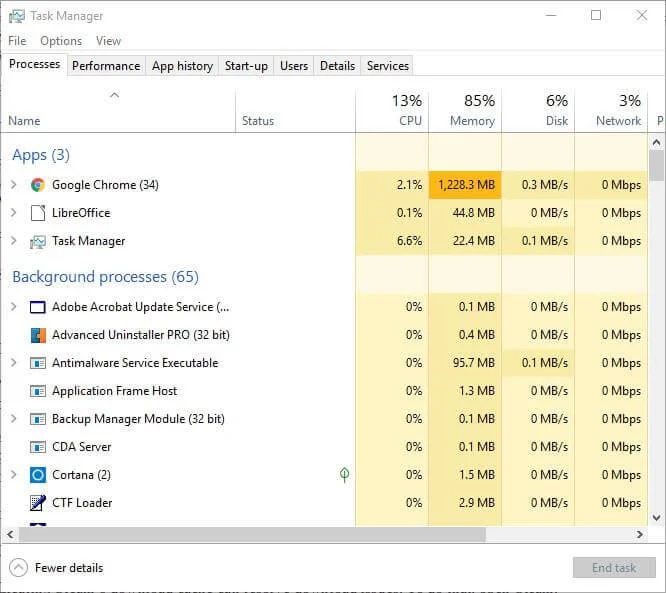Click the horizontal scrollbar left arrow
666x593 pixels.
coord(10,534)
